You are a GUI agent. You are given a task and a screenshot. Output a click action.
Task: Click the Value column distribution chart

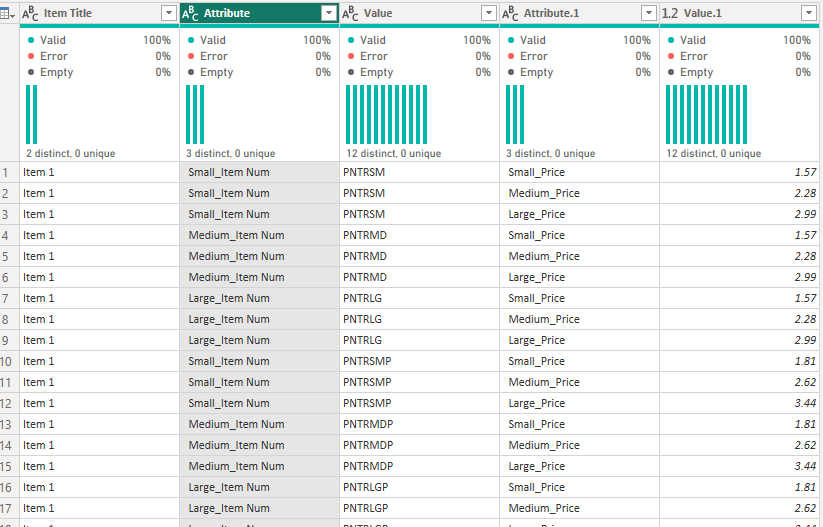pos(386,114)
